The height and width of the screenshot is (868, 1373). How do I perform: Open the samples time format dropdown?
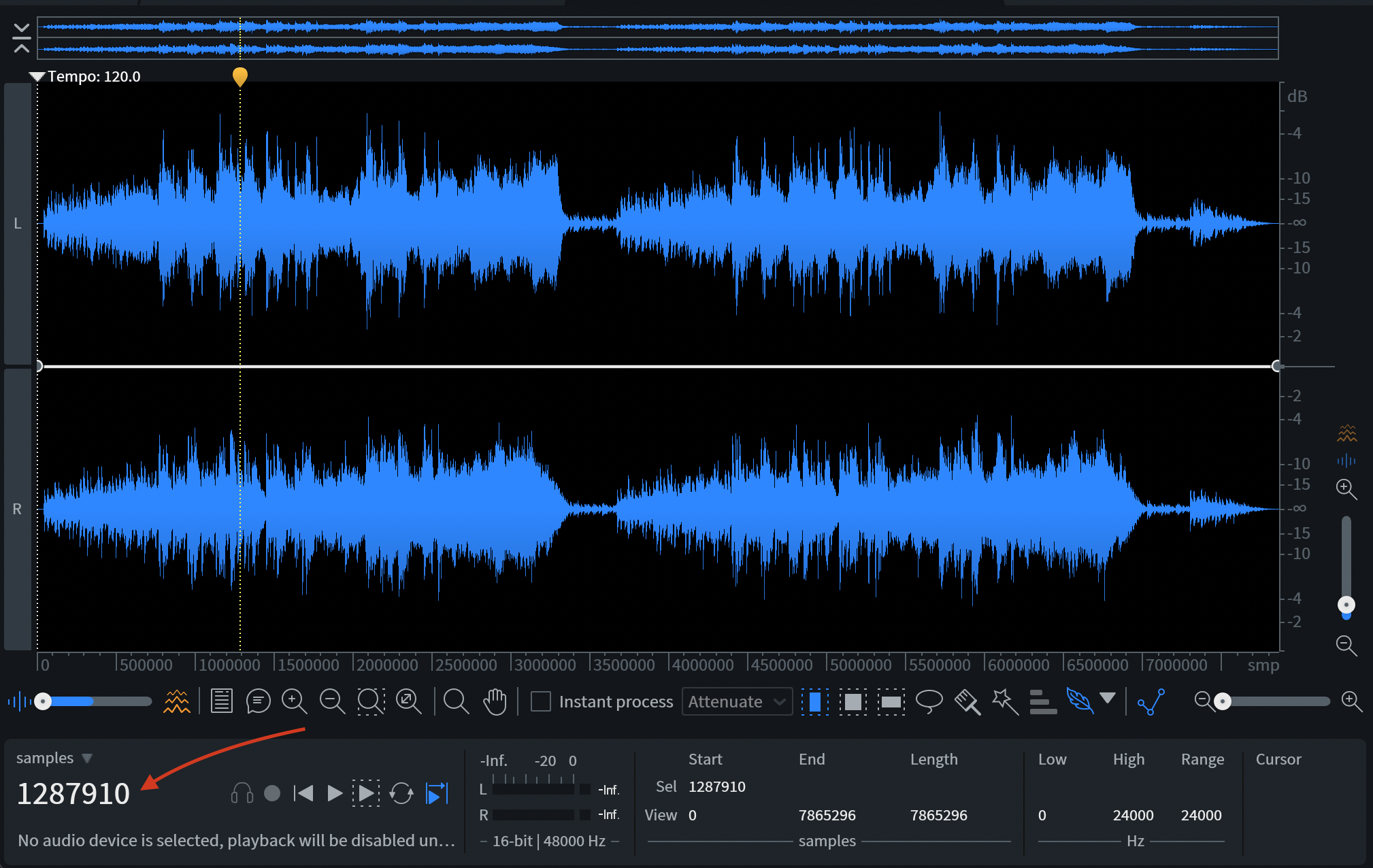point(54,758)
